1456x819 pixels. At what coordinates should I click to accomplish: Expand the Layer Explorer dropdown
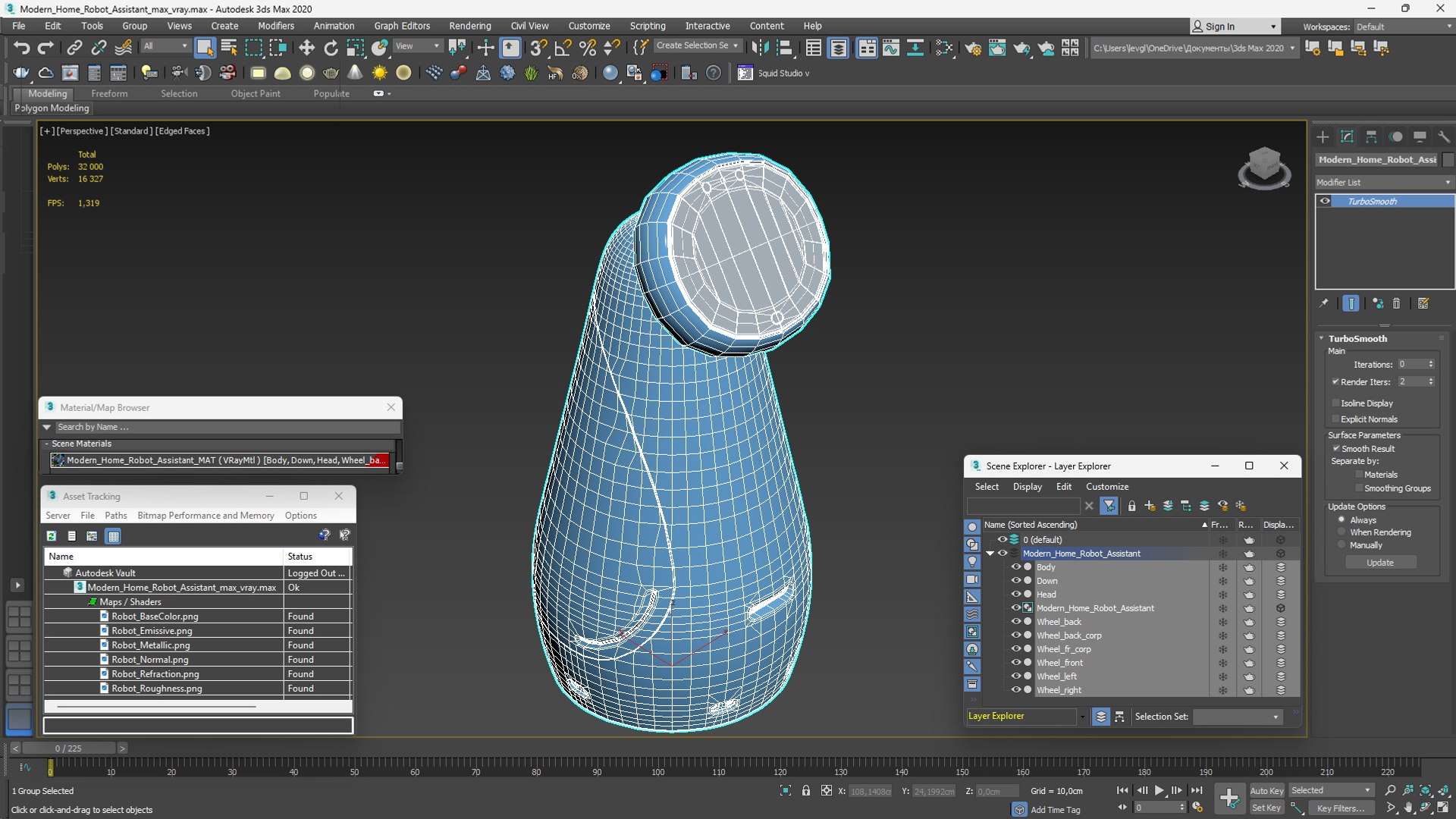[1082, 717]
